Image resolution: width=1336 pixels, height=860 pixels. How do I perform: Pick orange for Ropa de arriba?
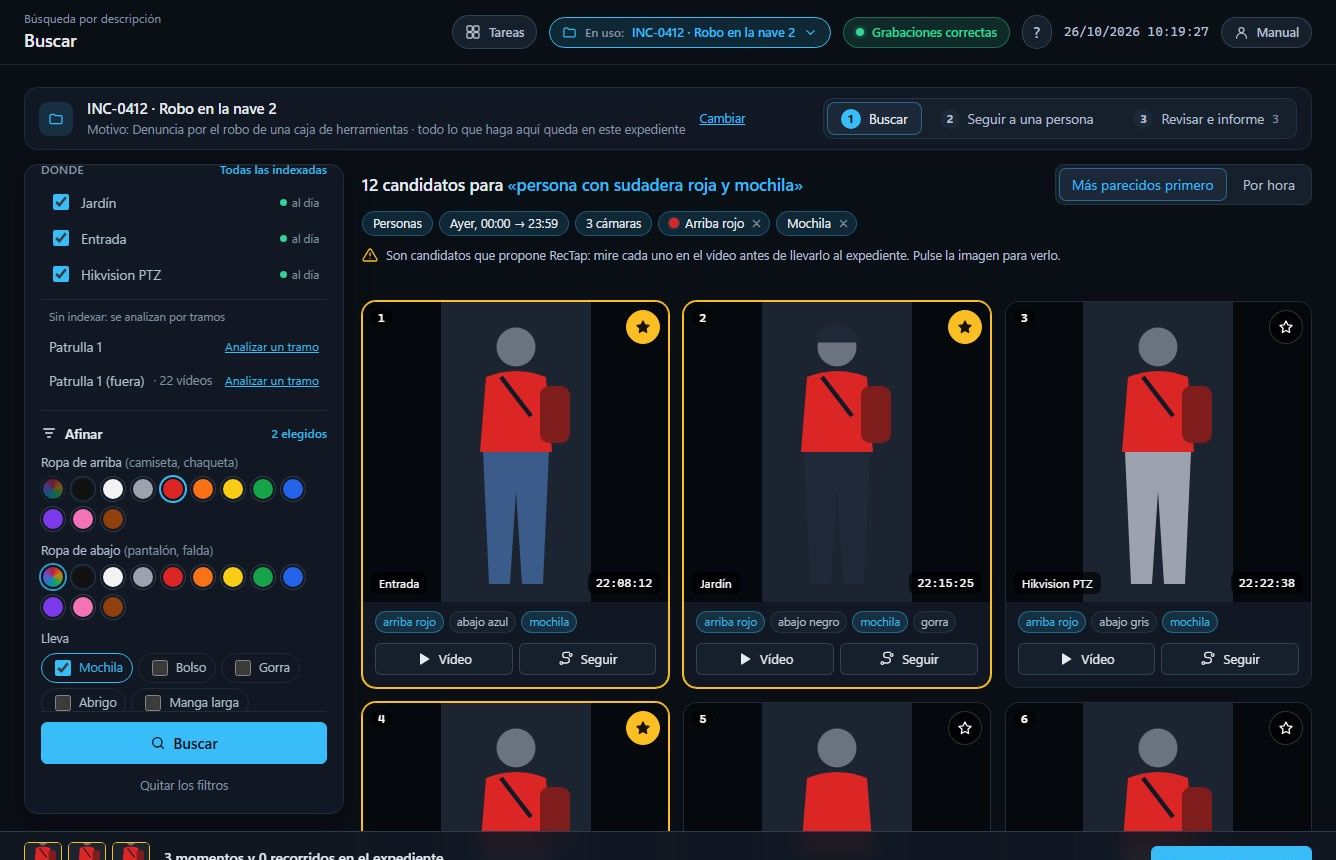pos(202,489)
